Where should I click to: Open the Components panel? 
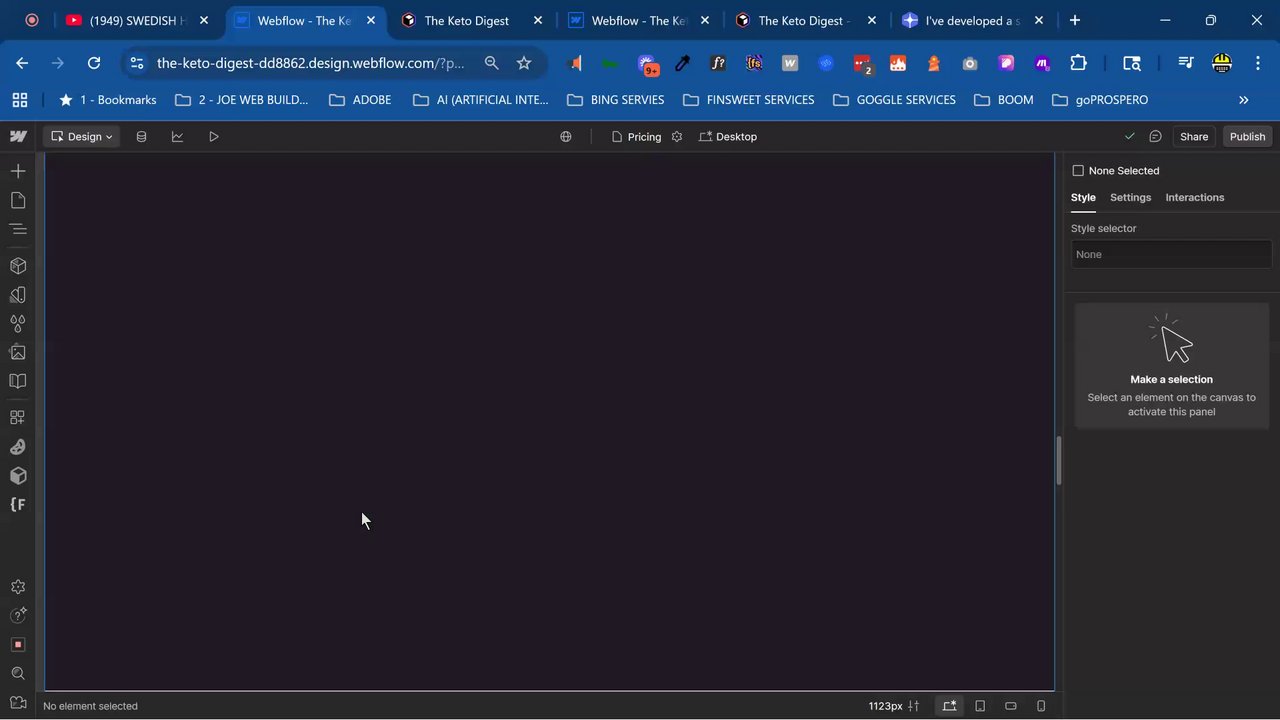(x=18, y=266)
